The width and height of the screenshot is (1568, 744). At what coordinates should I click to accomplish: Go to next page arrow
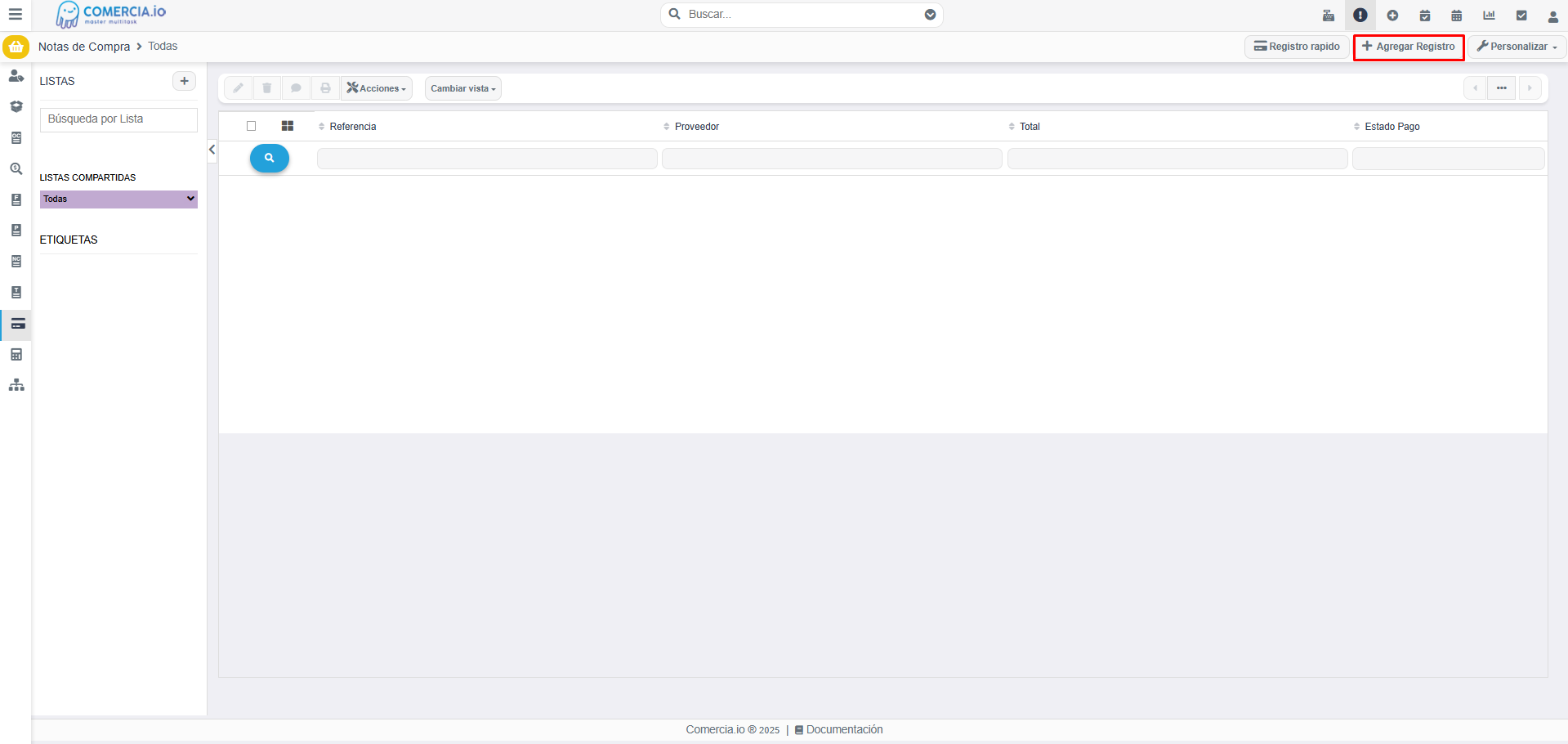pos(1530,88)
